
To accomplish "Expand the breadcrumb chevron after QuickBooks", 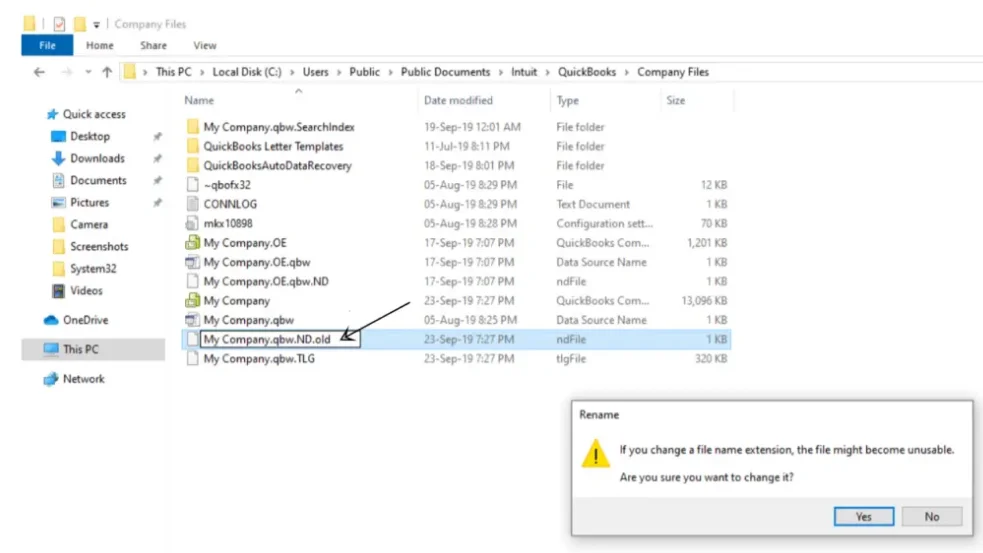I will [627, 72].
